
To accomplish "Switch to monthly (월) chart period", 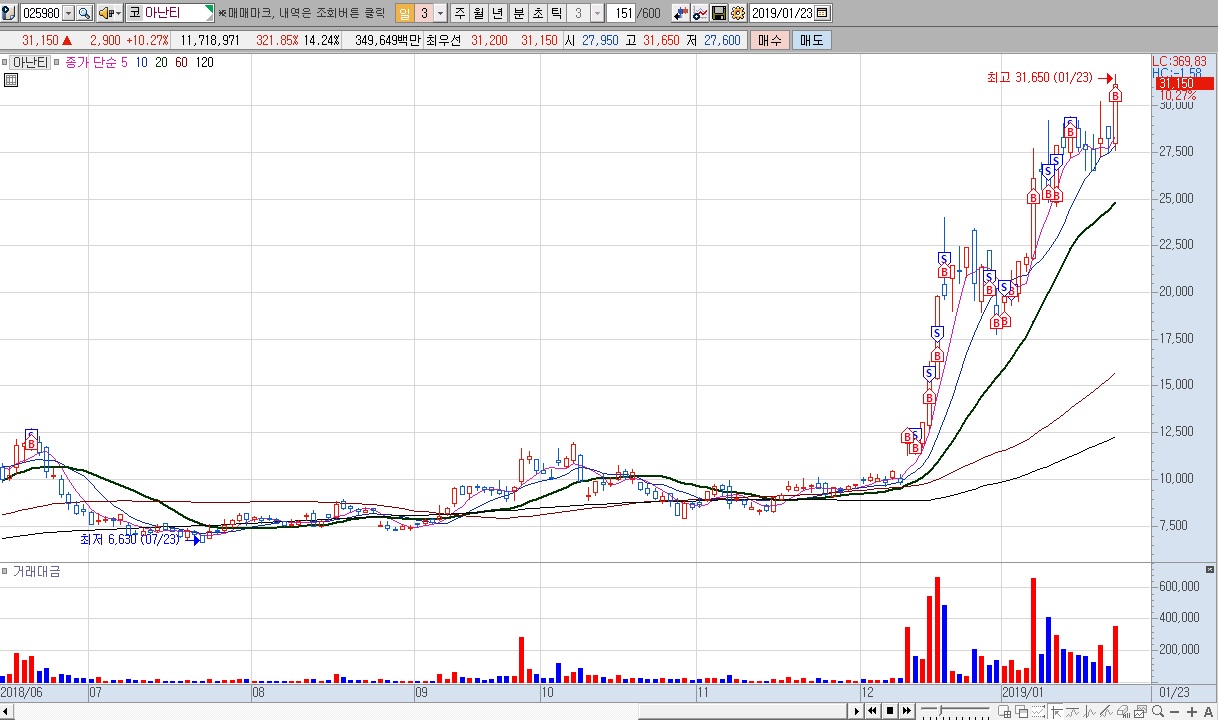I will 479,13.
